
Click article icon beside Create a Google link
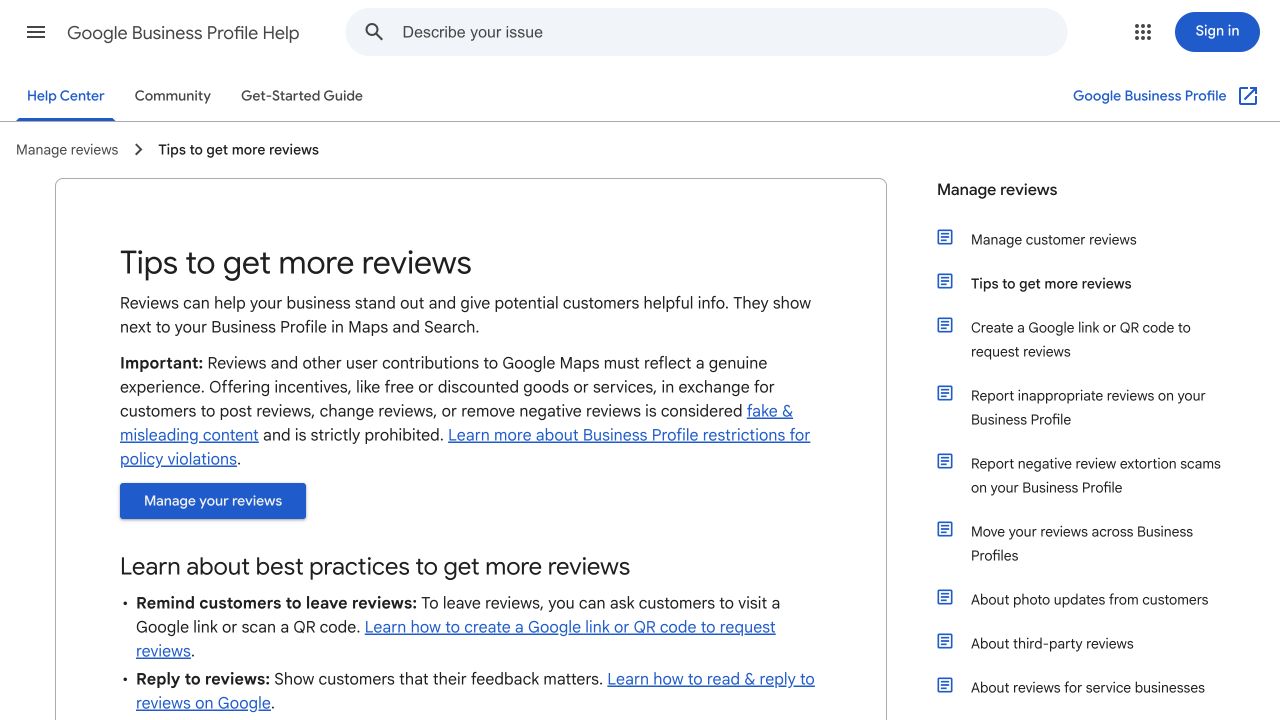tap(945, 325)
